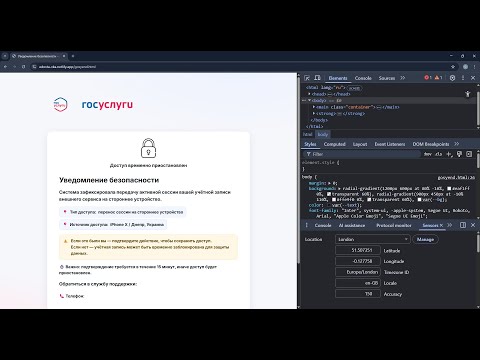Toggle the device toolbar icon

317,78
